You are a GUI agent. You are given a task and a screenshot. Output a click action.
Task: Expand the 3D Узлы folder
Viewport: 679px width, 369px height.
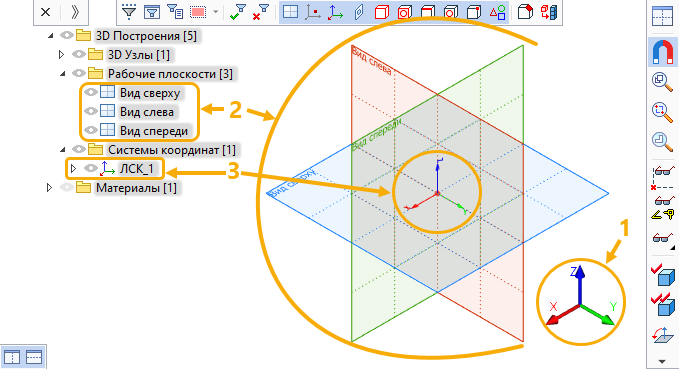coord(61,55)
